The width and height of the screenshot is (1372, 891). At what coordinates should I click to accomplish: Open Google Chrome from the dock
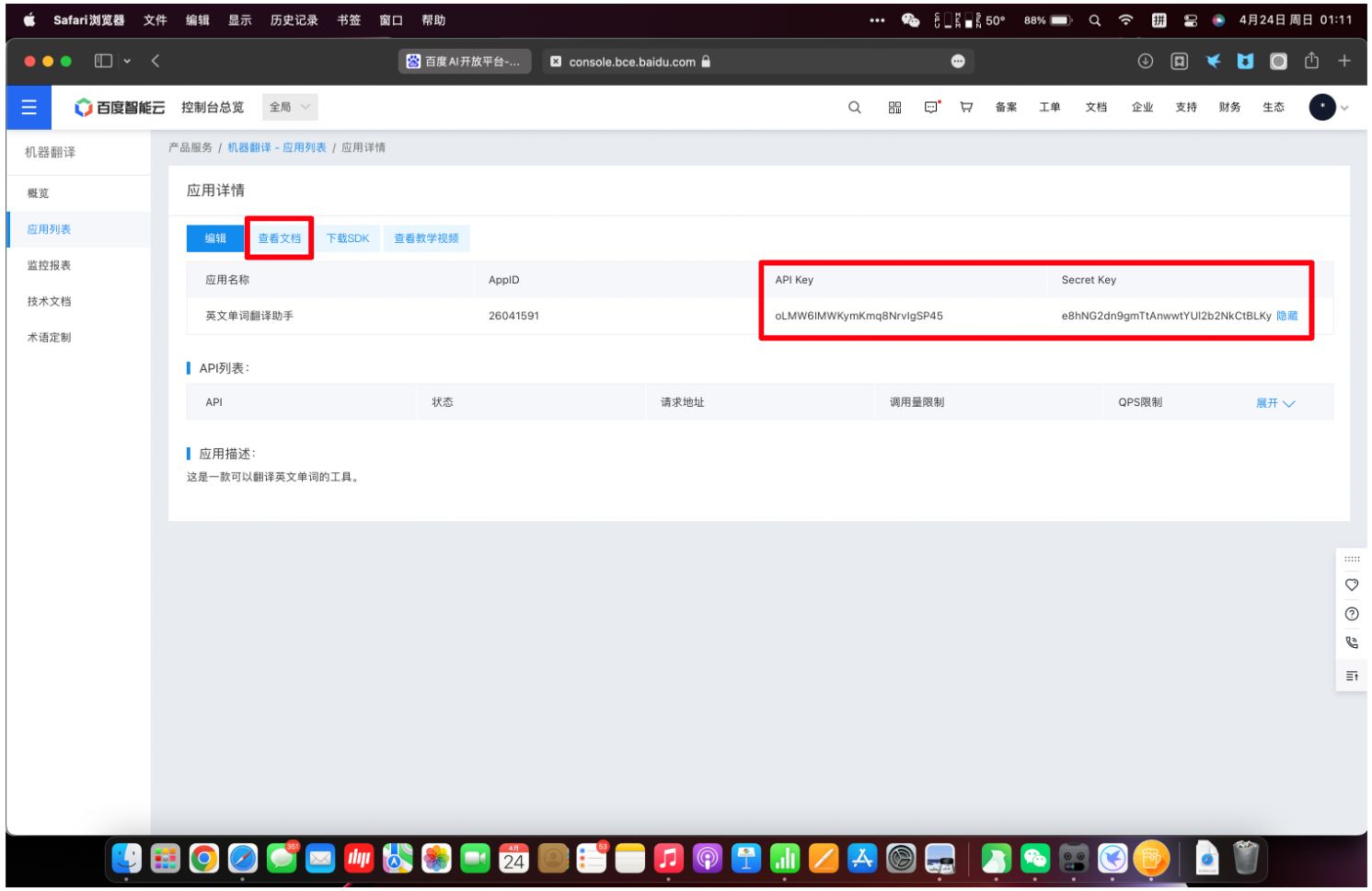click(204, 859)
